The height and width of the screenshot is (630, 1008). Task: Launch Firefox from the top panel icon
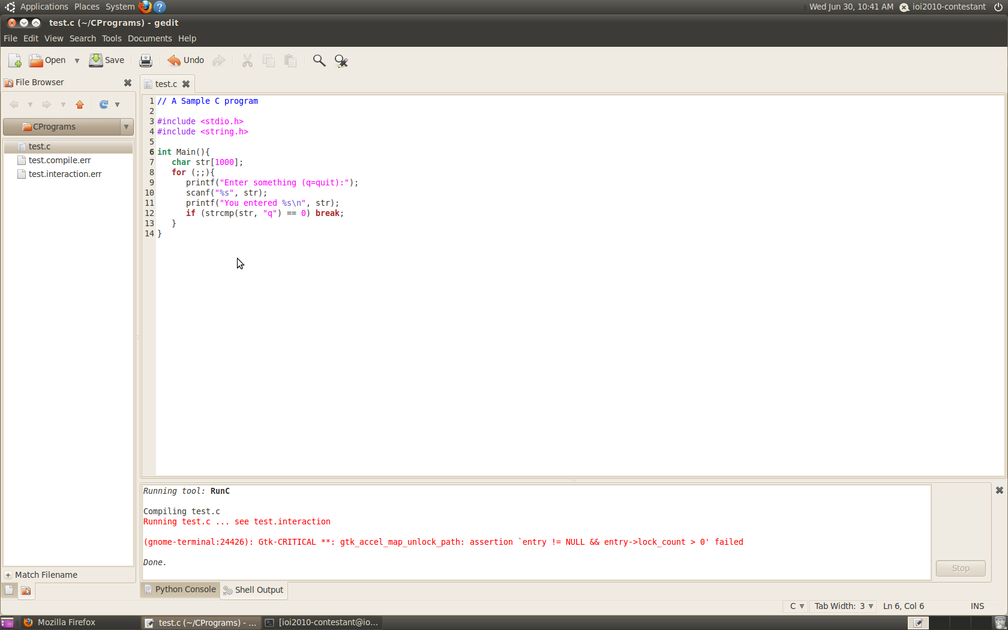pyautogui.click(x=145, y=7)
